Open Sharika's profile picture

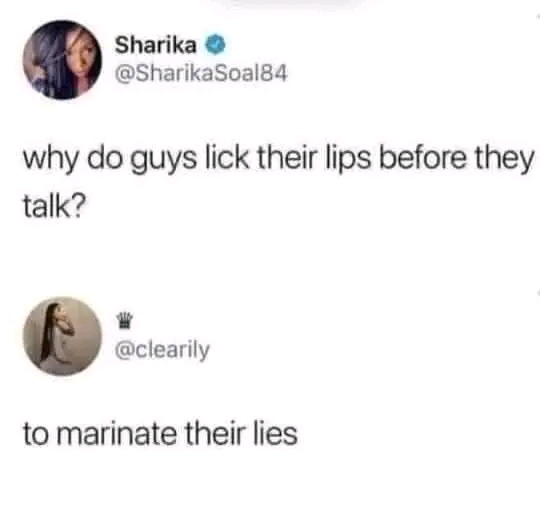62,60
